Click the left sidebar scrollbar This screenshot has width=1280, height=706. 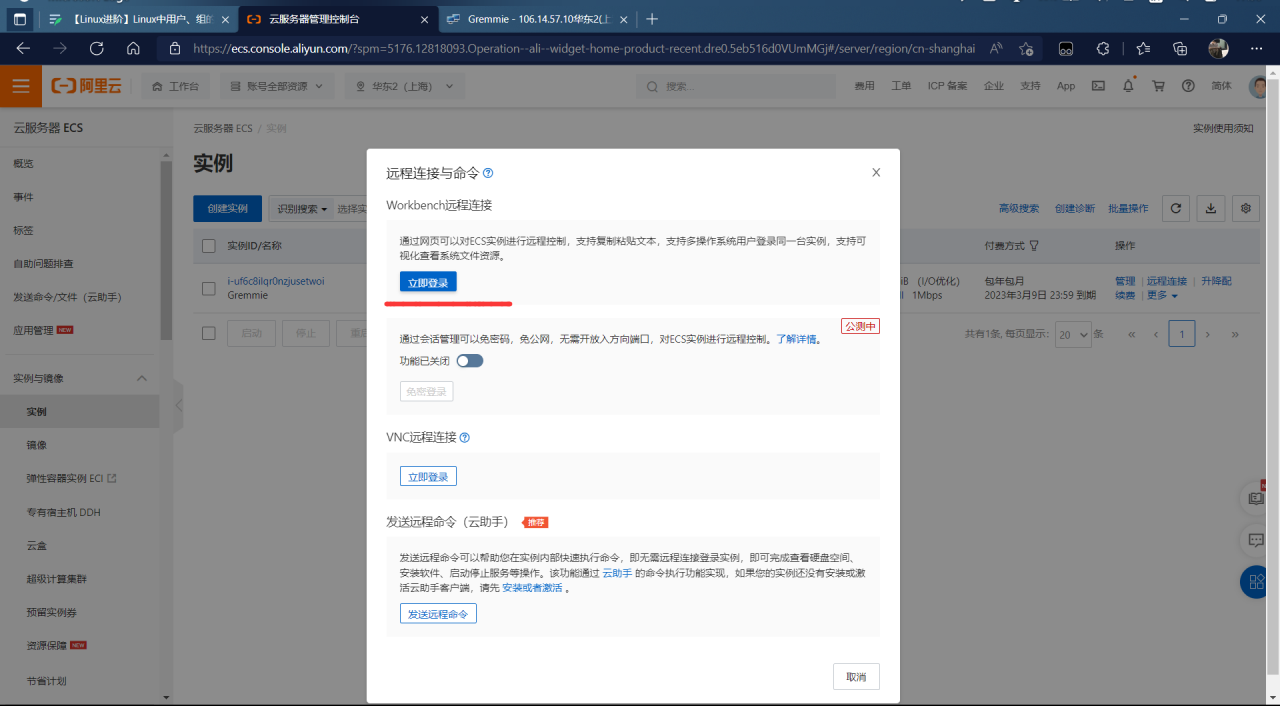[x=166, y=250]
